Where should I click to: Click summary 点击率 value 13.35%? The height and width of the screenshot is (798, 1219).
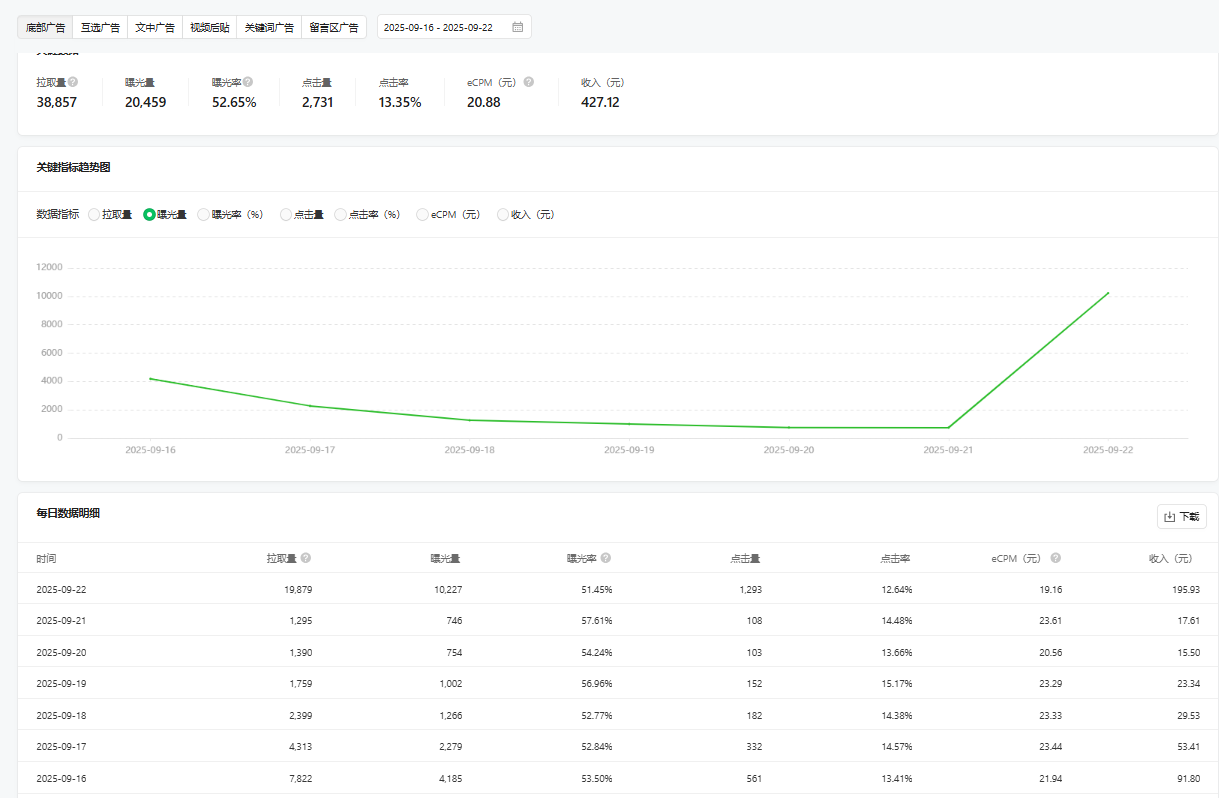(x=400, y=102)
